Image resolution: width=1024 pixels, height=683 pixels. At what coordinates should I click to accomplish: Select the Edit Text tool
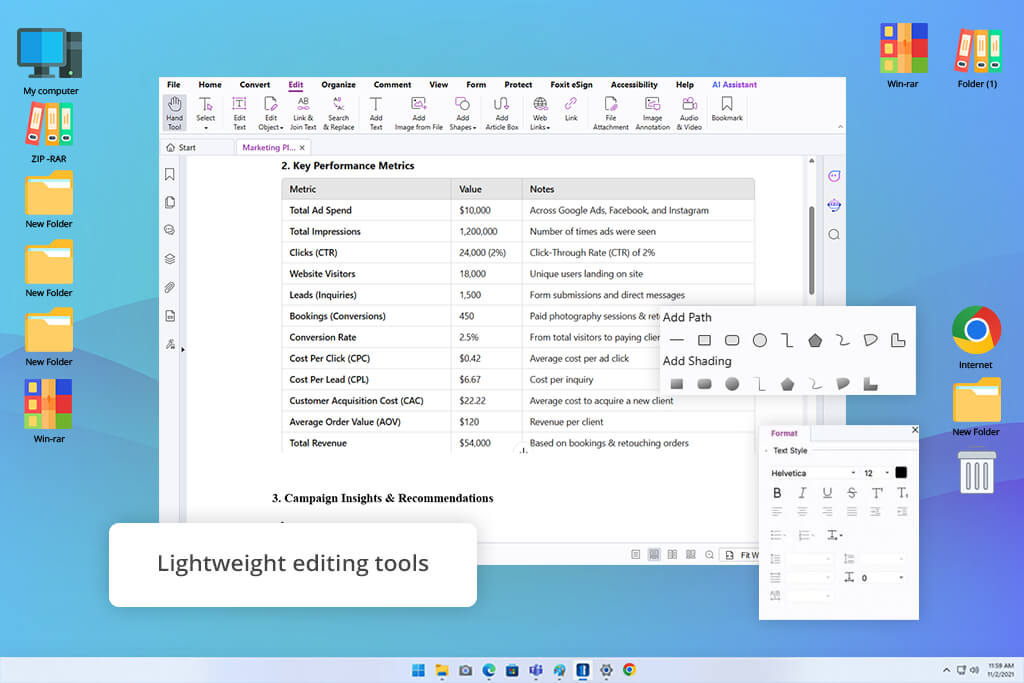pyautogui.click(x=239, y=113)
